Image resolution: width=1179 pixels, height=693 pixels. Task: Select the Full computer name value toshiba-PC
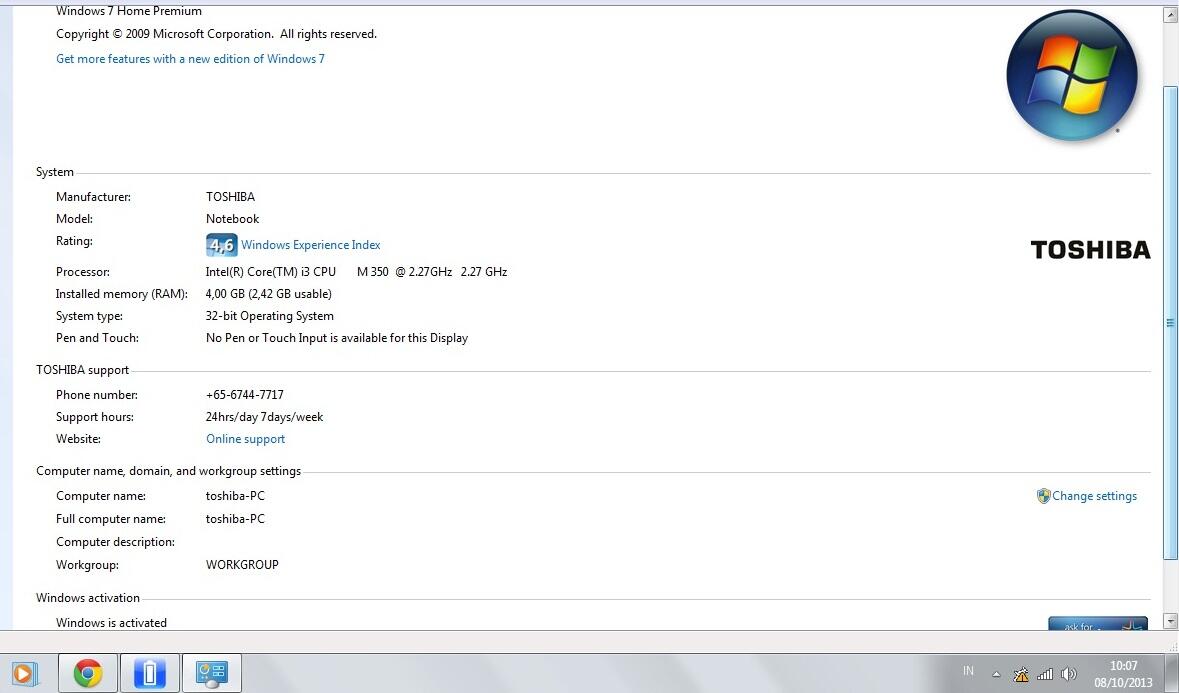click(235, 519)
